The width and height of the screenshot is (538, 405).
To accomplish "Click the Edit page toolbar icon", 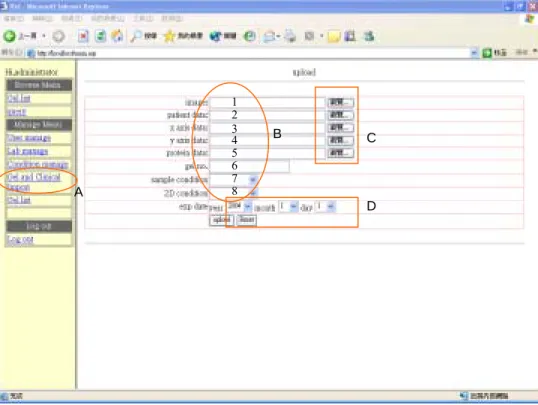I will [309, 36].
